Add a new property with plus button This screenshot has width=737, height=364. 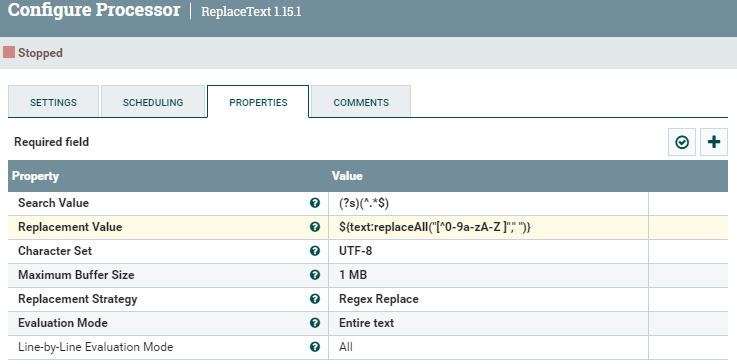[x=713, y=142]
